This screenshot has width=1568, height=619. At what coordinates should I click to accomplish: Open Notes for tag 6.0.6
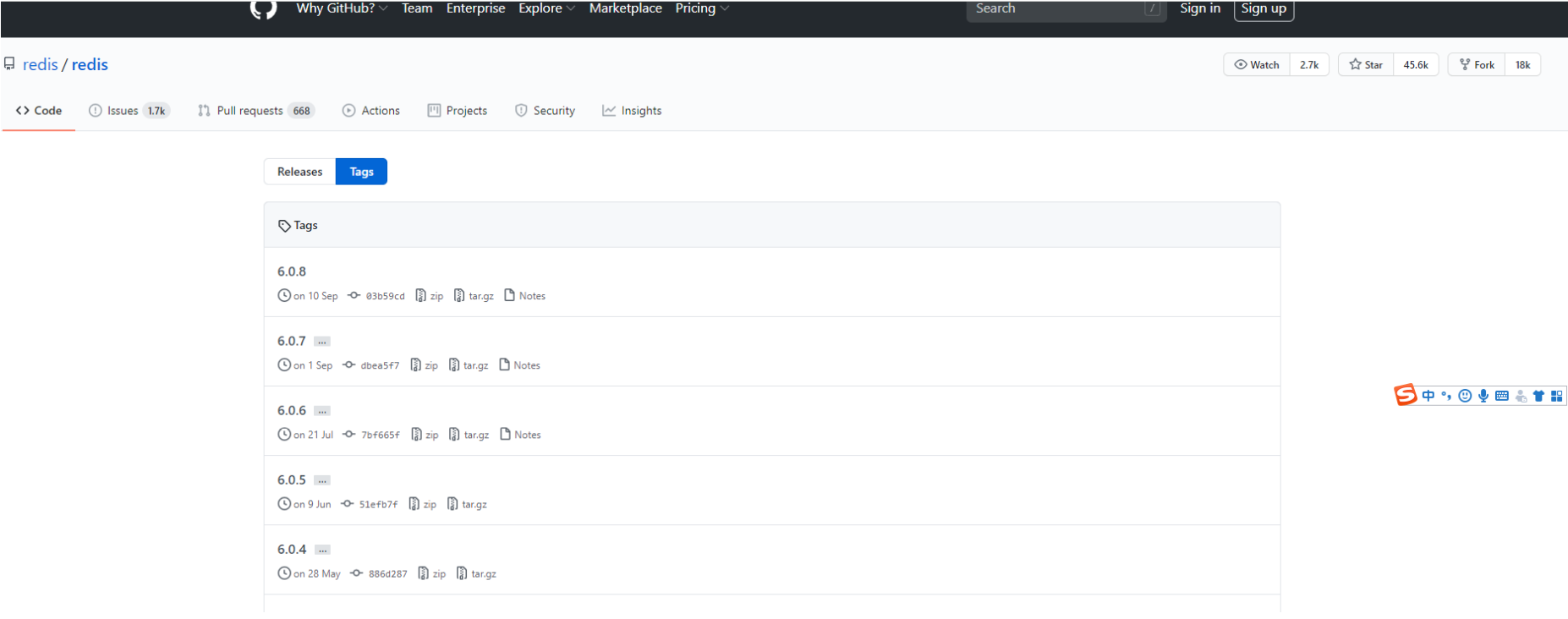(x=521, y=435)
